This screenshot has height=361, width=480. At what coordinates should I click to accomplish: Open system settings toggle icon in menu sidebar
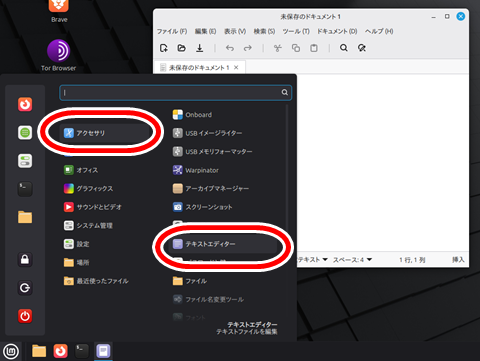(x=25, y=161)
